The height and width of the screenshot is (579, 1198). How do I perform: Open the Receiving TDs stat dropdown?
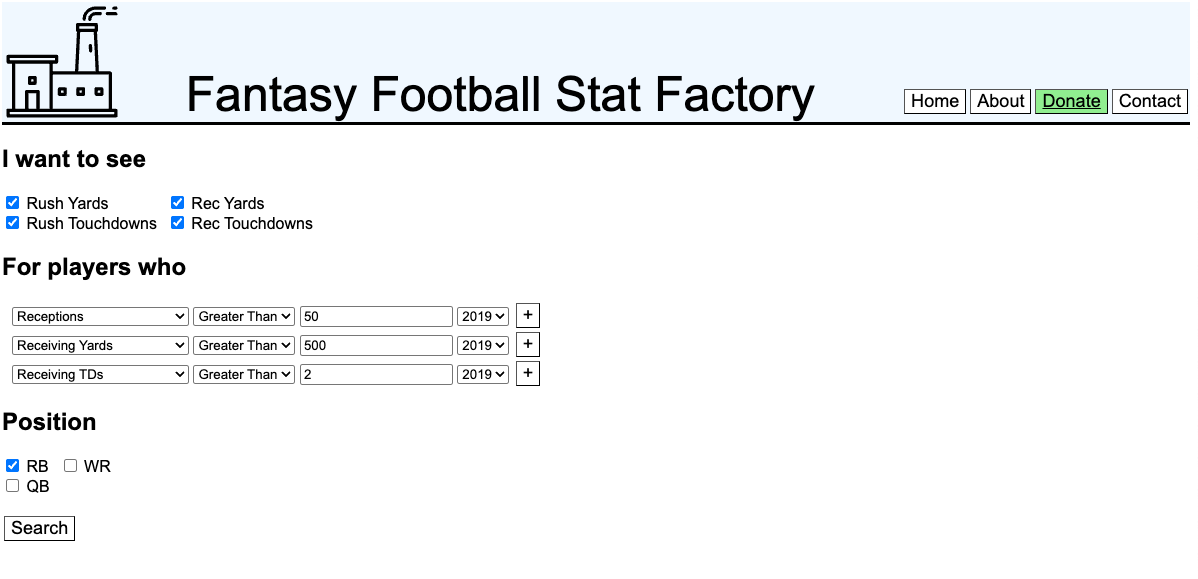tap(100, 374)
